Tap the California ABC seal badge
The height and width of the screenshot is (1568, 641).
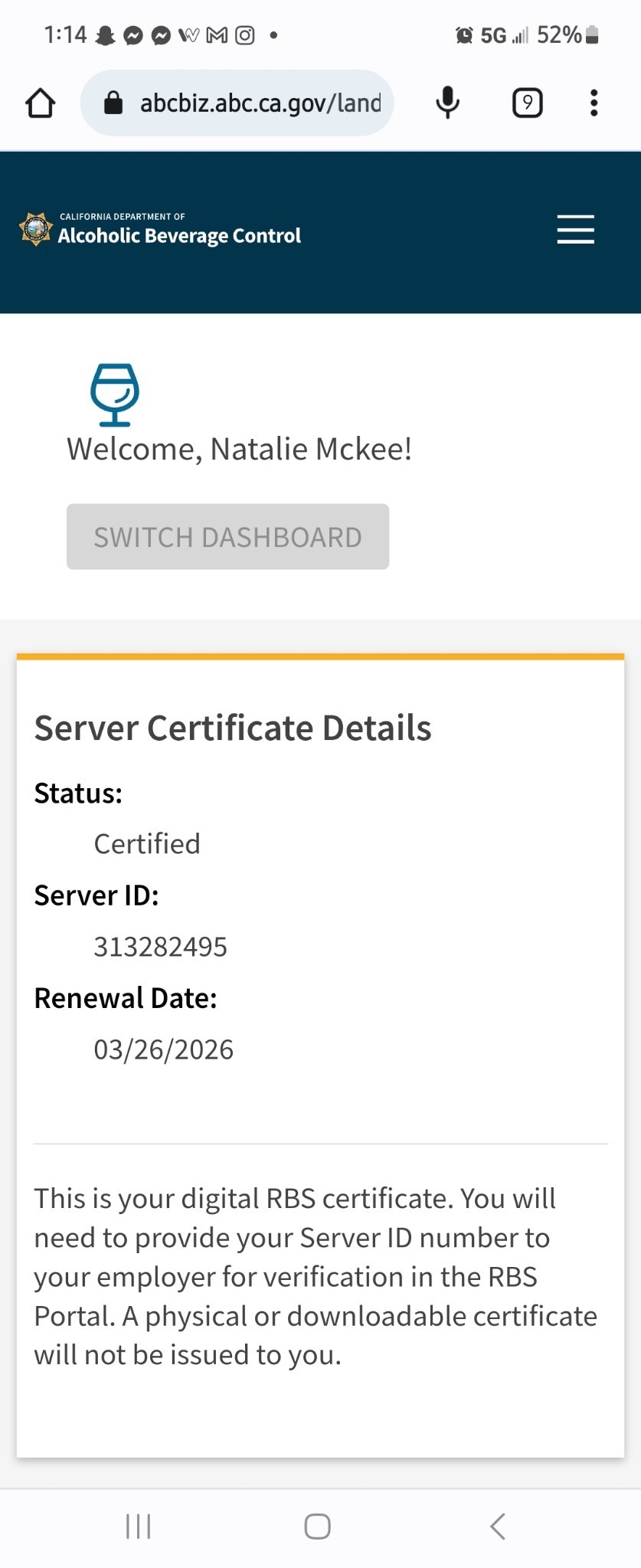[35, 229]
